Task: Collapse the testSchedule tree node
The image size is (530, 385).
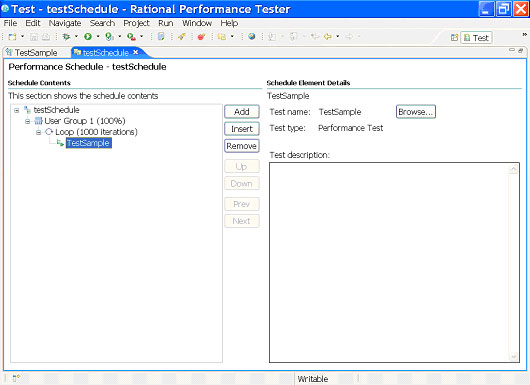Action: click(17, 110)
